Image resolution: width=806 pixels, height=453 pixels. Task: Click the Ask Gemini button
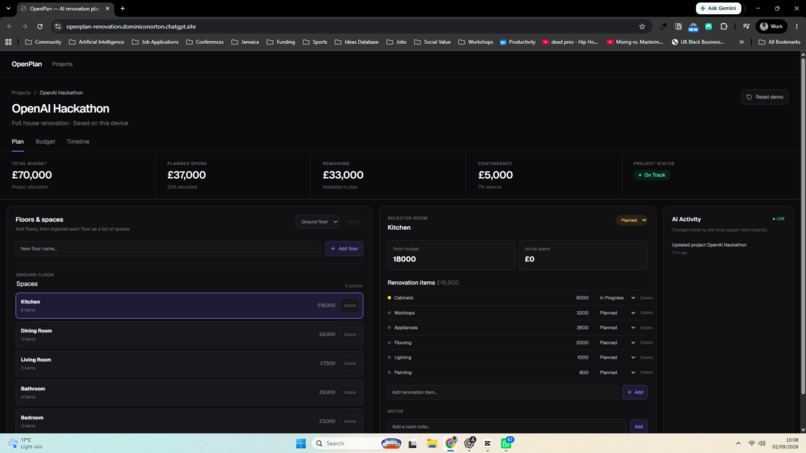click(x=718, y=8)
